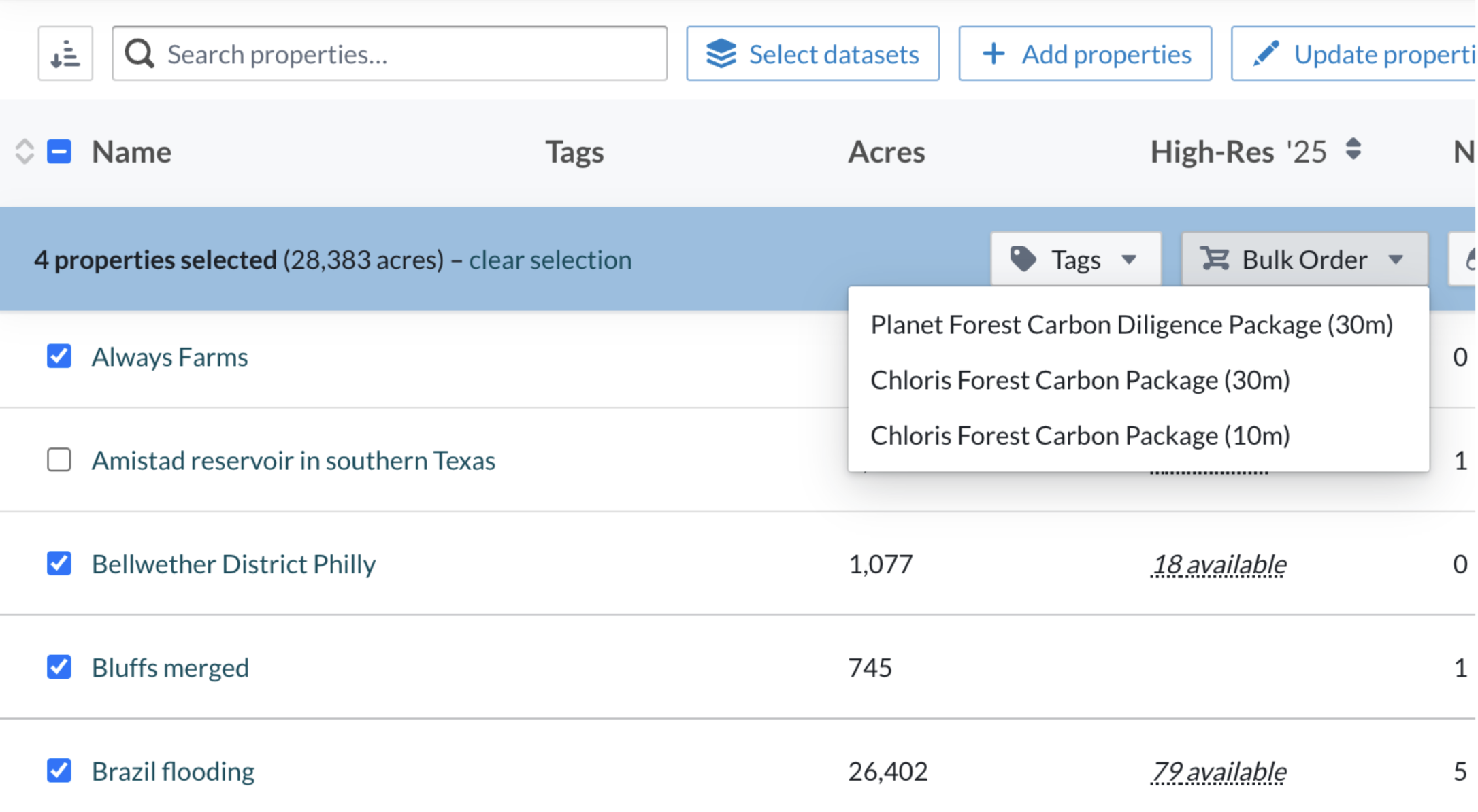The image size is (1478, 812).
Task: Click the cart icon in Bulk Order
Action: [x=1215, y=259]
